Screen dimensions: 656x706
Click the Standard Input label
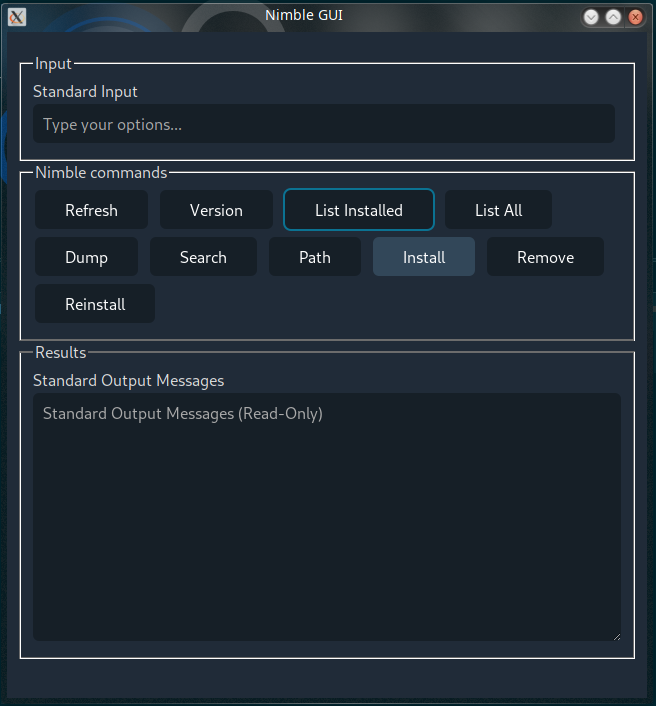click(x=85, y=91)
